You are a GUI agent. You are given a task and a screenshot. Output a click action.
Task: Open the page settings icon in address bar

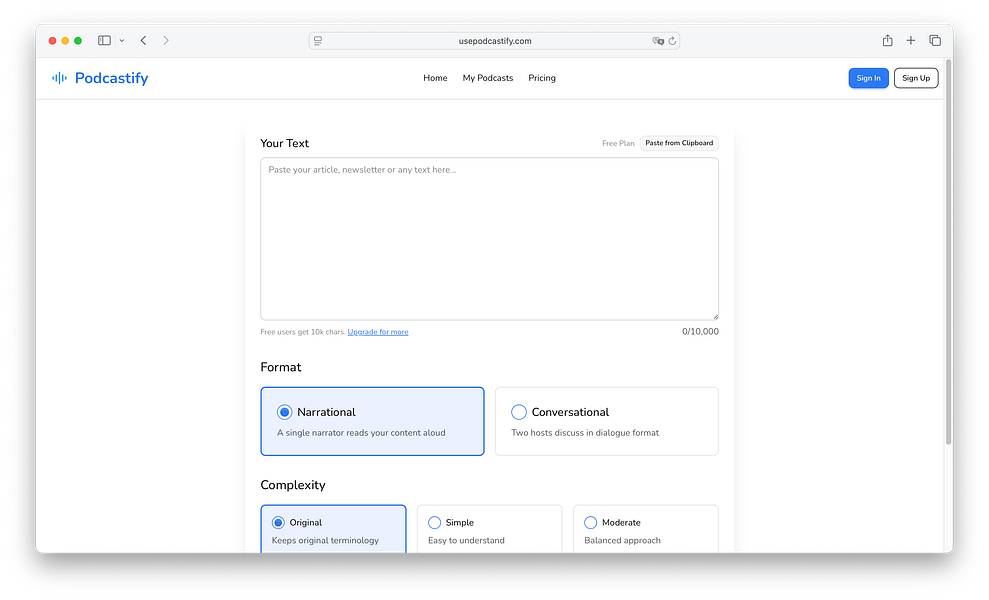(318, 41)
